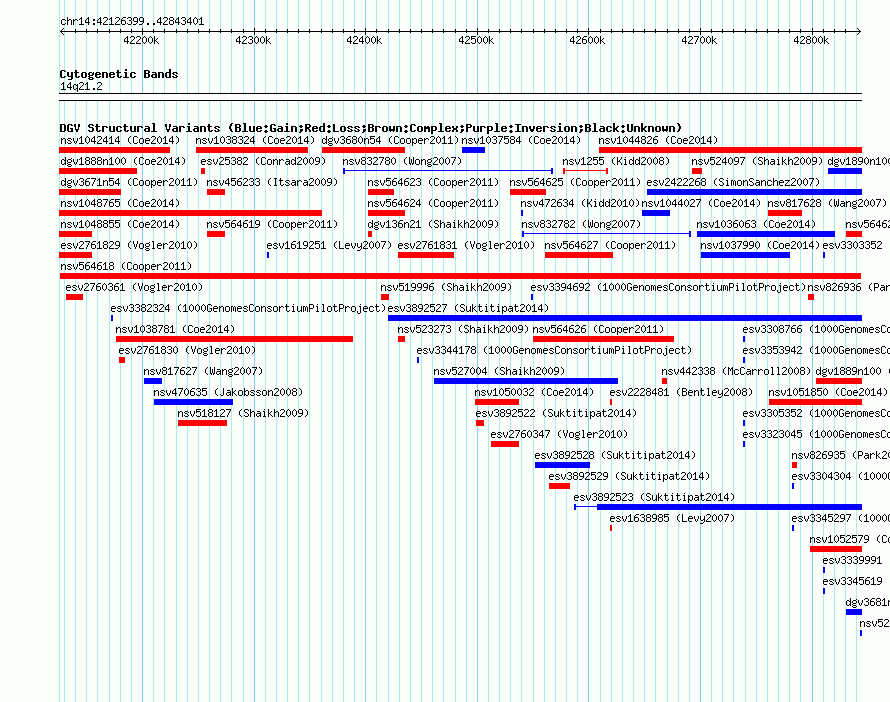Click the esv2760361 (Vogler2010) label
Screen dimensions: 890x702
point(134,287)
